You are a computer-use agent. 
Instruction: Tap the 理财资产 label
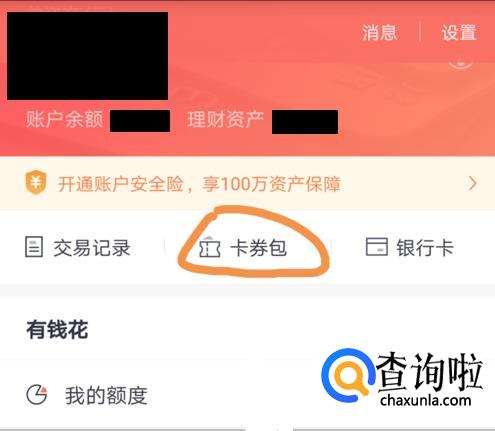[x=226, y=120]
